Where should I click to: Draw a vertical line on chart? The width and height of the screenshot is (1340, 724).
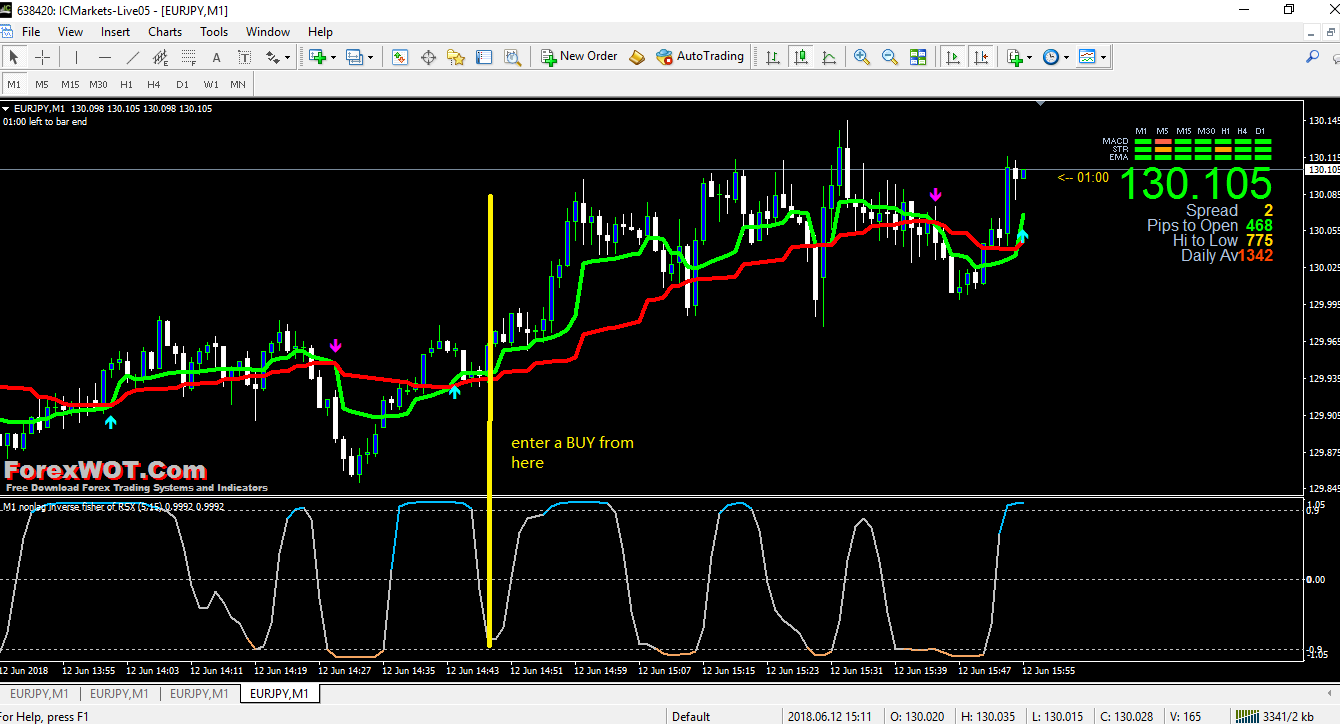(x=78, y=57)
